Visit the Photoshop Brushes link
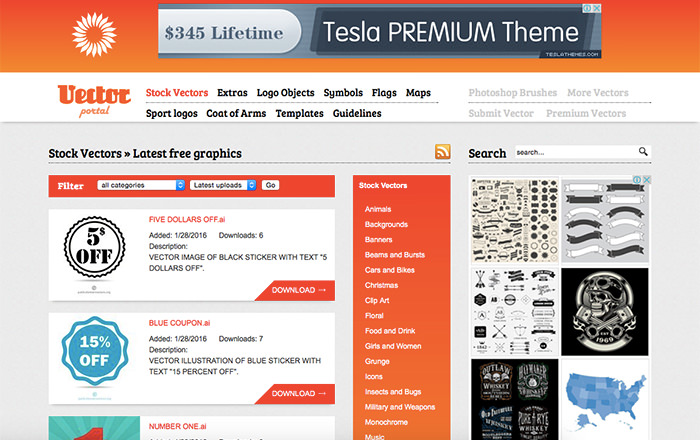 pos(512,93)
